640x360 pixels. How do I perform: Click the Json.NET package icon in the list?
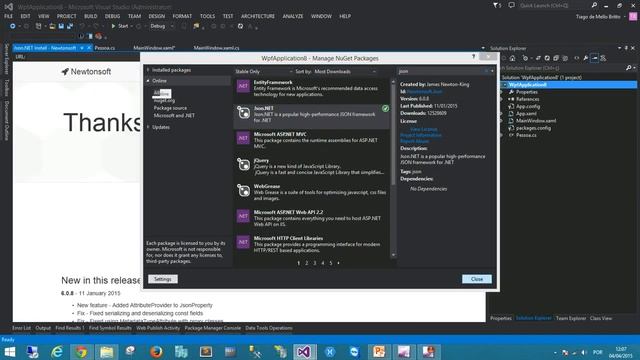[243, 112]
